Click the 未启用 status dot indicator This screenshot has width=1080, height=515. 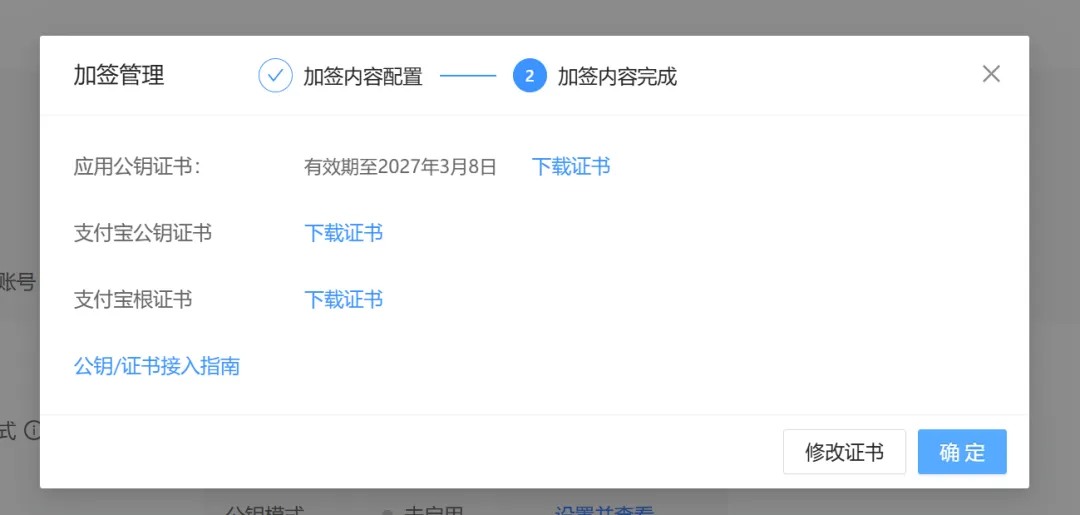[x=387, y=511]
